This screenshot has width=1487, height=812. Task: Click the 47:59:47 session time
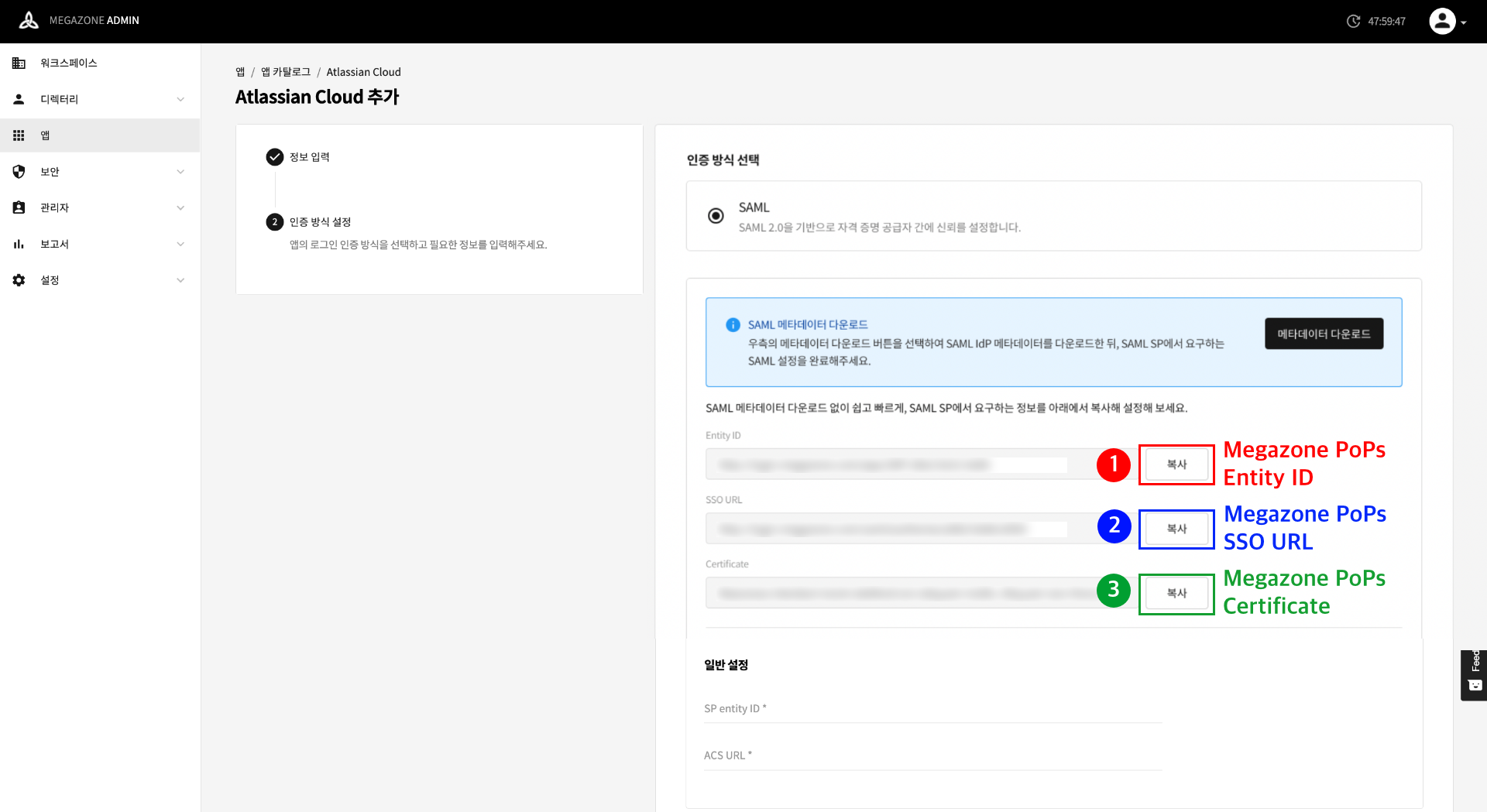click(1386, 22)
